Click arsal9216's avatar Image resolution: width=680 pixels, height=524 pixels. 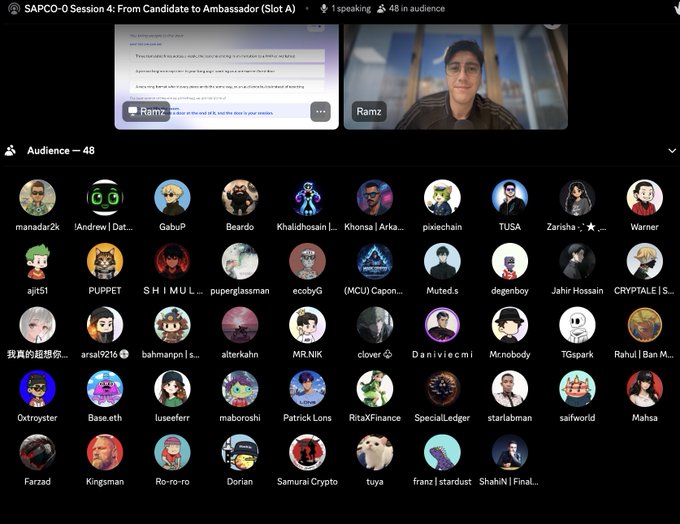pyautogui.click(x=105, y=325)
